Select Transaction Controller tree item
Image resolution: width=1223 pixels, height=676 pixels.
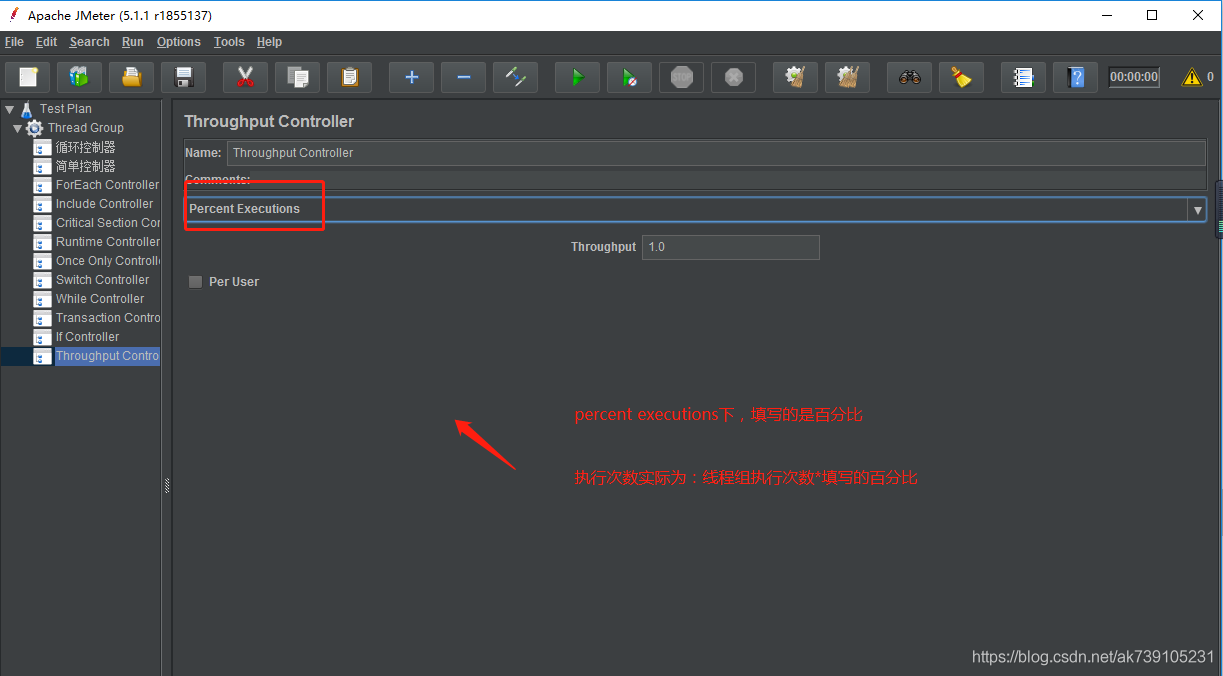108,318
